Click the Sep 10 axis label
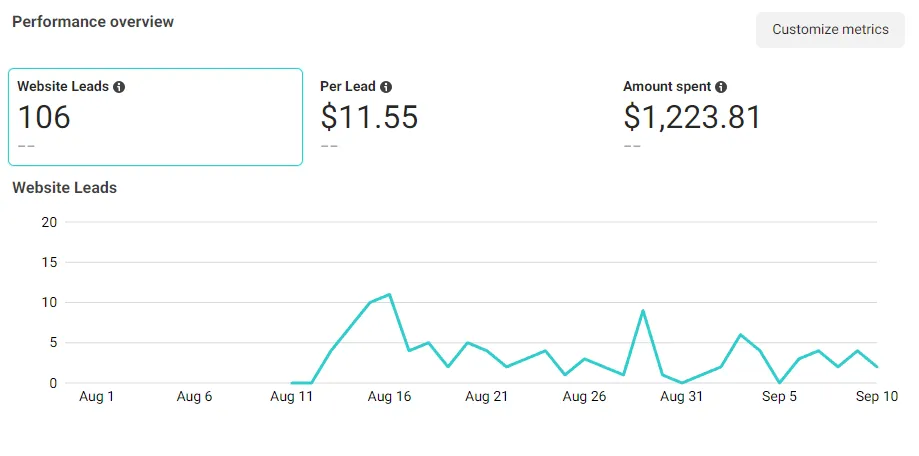This screenshot has height=456, width=919. pyautogui.click(x=876, y=397)
